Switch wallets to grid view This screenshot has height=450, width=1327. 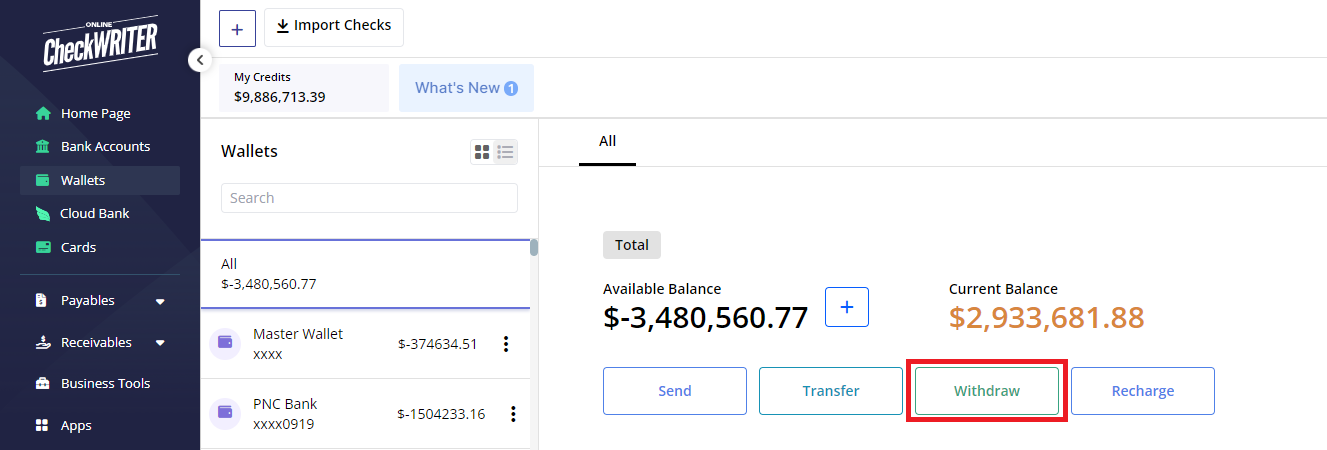[x=482, y=152]
